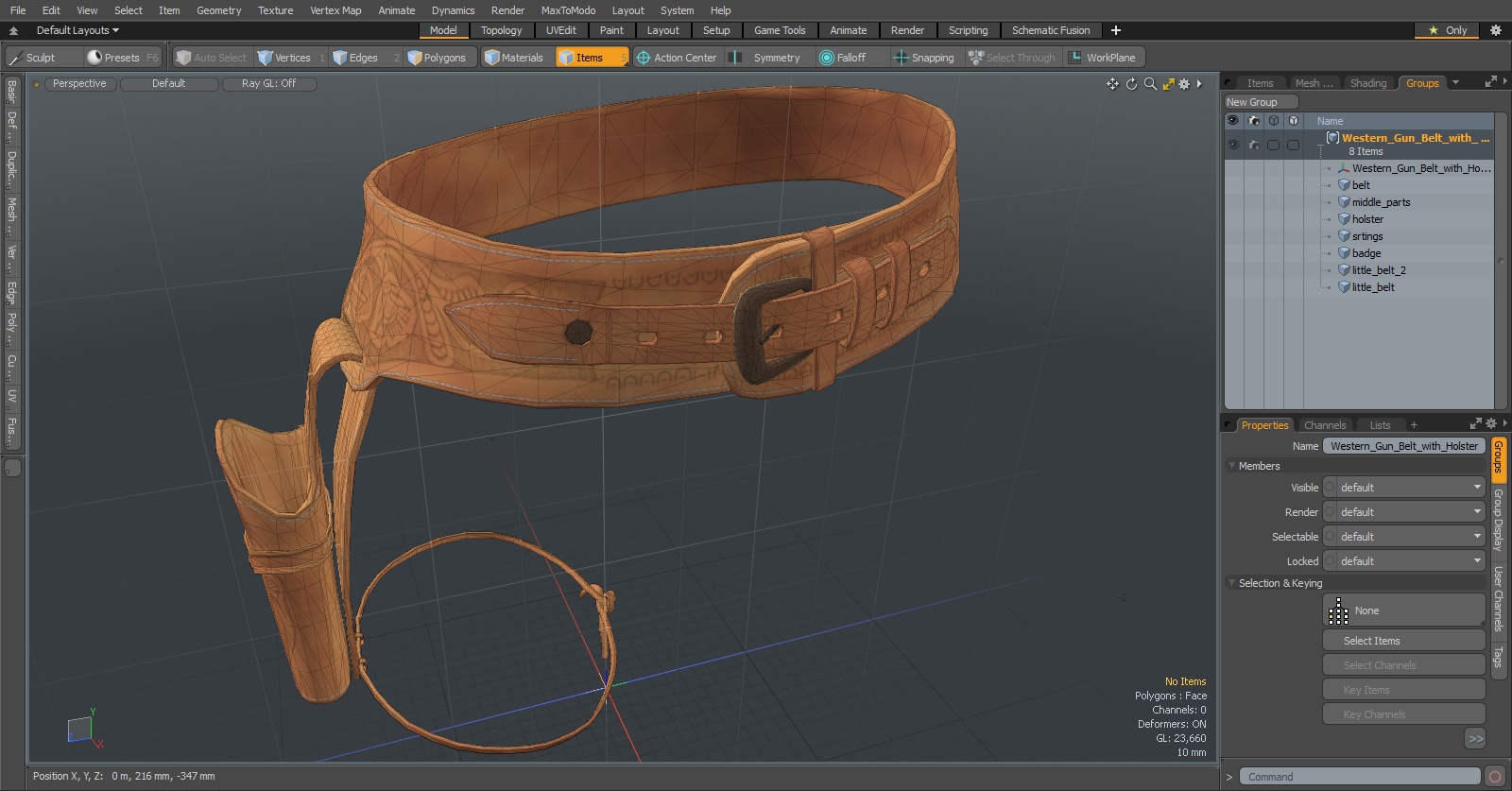Toggle render camera for Western_Gun_Belt group

[x=1254, y=145]
